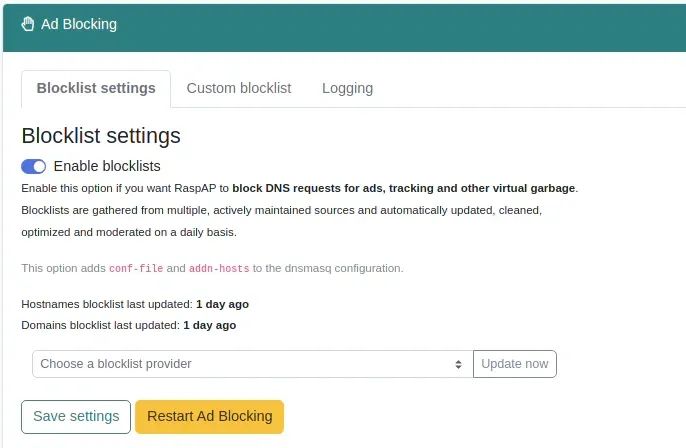
Task: Click the large Blocklist settings heading
Action: tap(101, 136)
